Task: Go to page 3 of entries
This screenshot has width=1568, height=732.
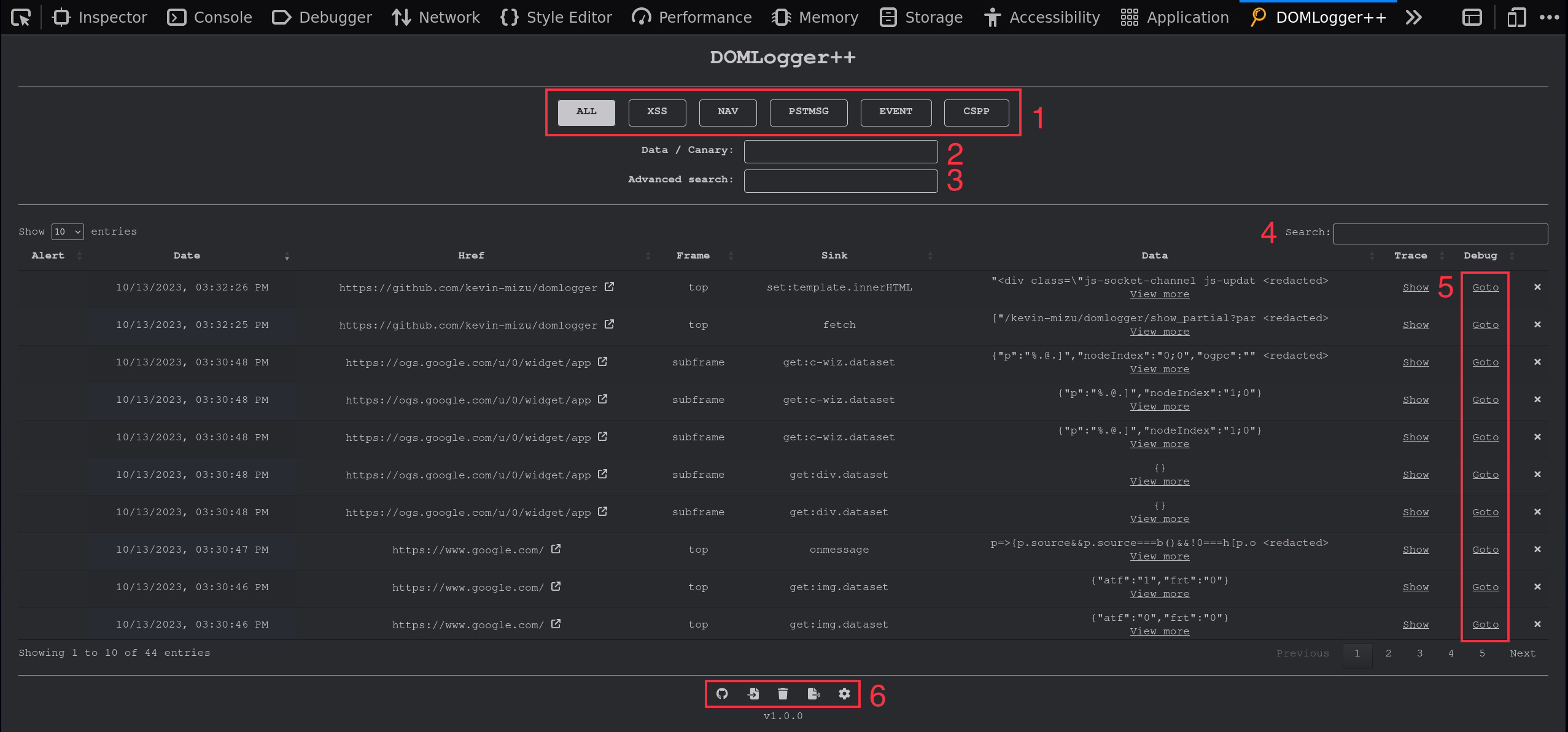Action: point(1419,653)
